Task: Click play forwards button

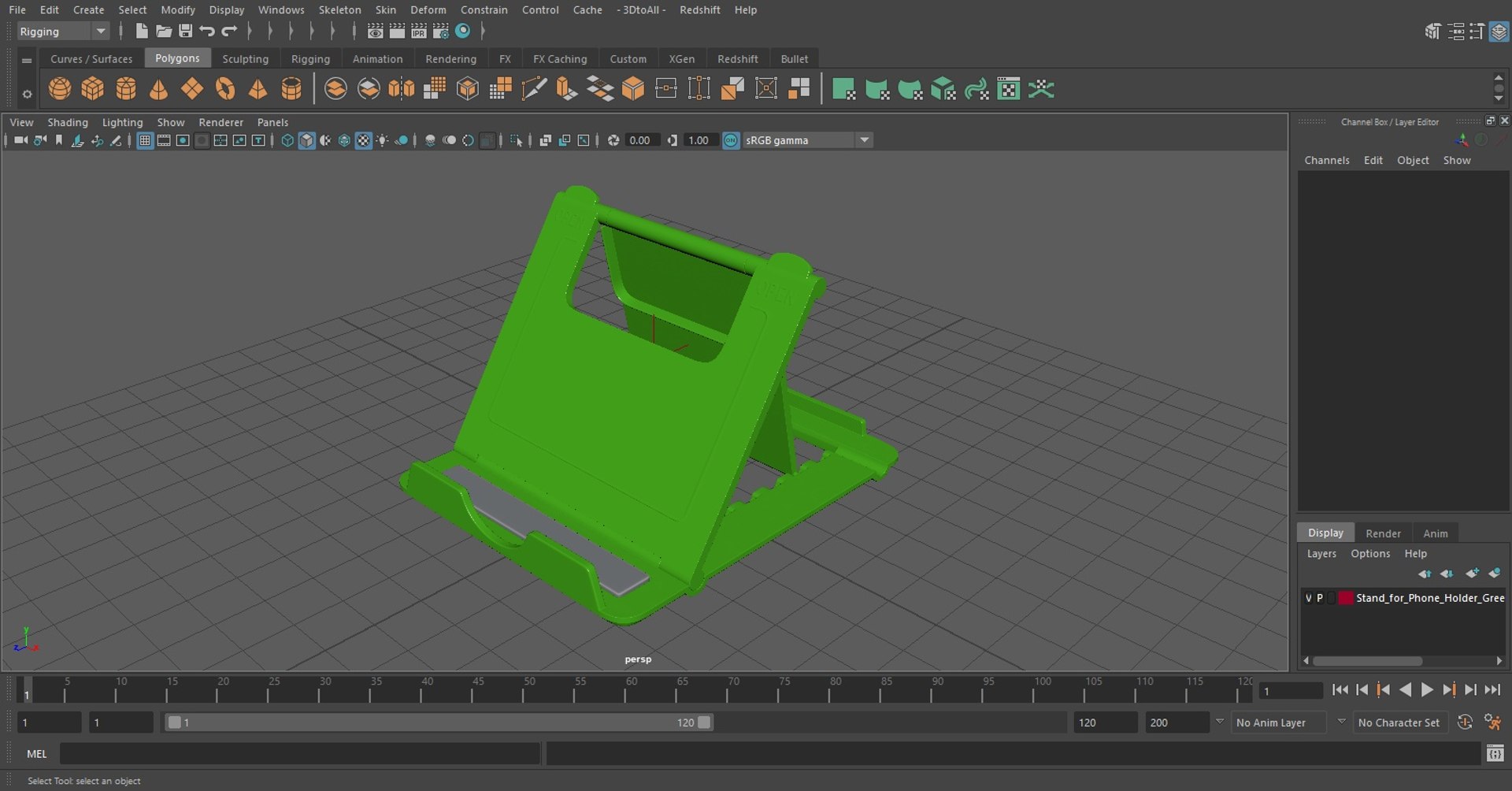Action: click(1427, 690)
